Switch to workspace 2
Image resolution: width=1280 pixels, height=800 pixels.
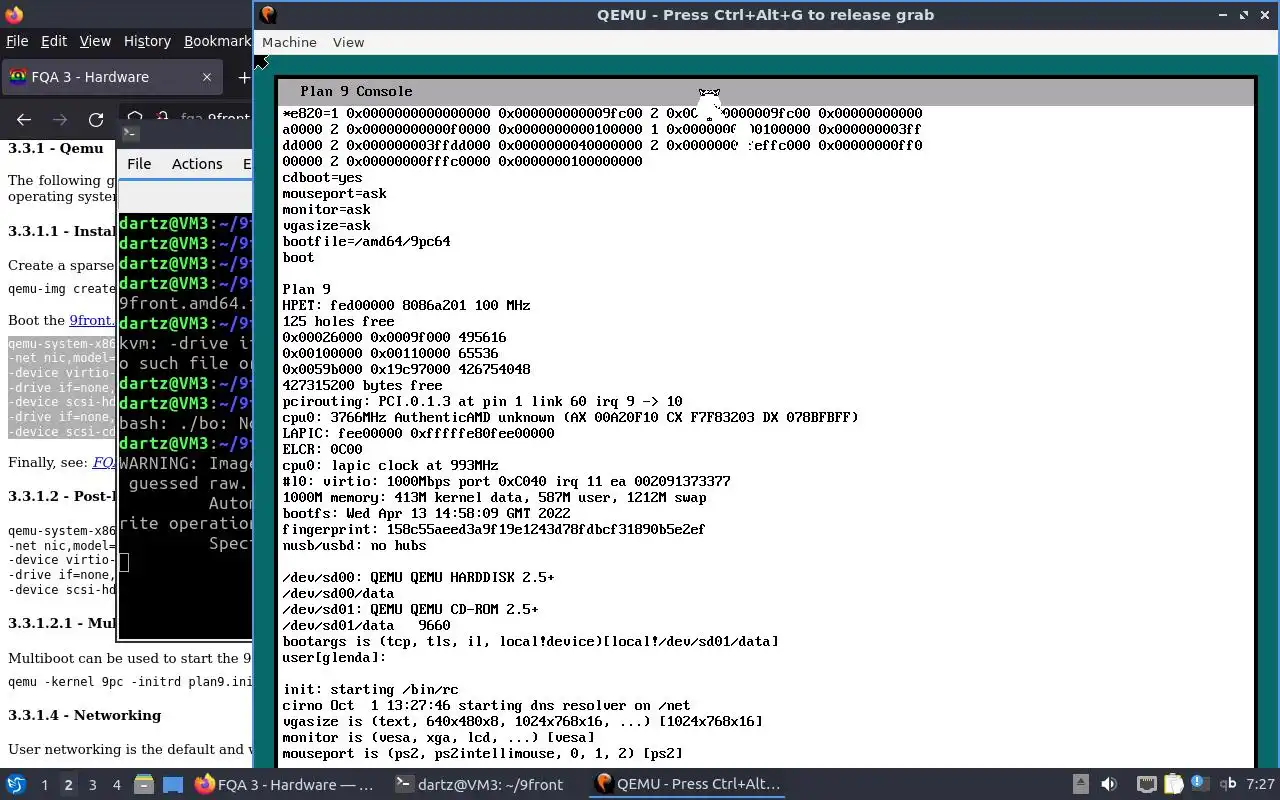tap(68, 785)
